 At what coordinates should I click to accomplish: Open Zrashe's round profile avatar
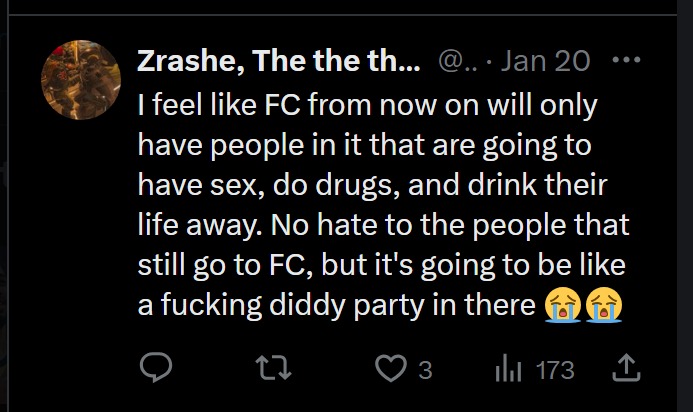(x=81, y=80)
